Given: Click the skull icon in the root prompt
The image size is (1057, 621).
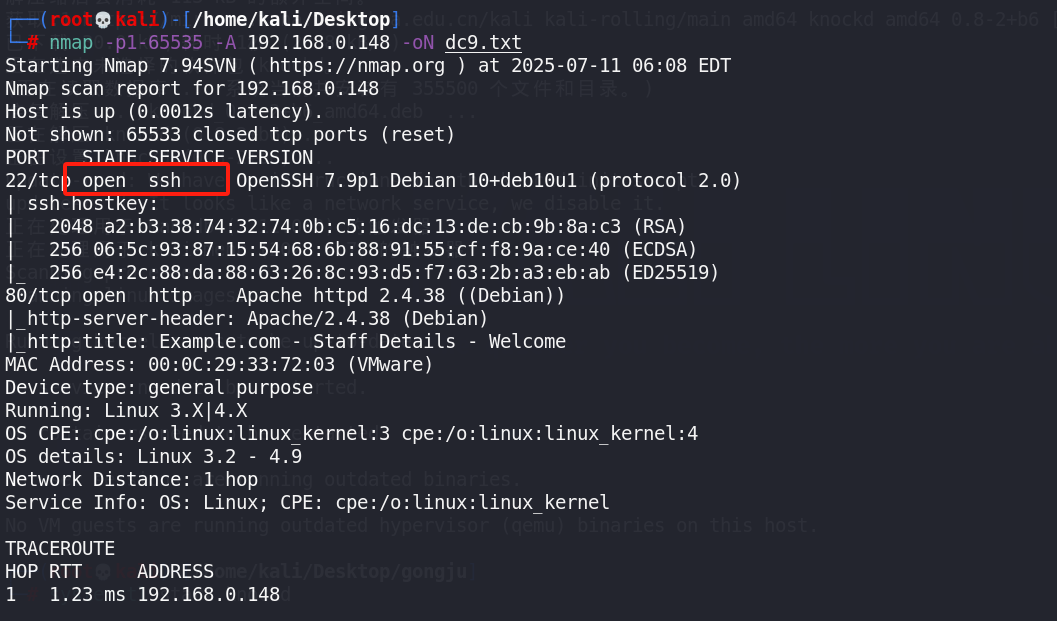Looking at the screenshot, I should click(103, 19).
